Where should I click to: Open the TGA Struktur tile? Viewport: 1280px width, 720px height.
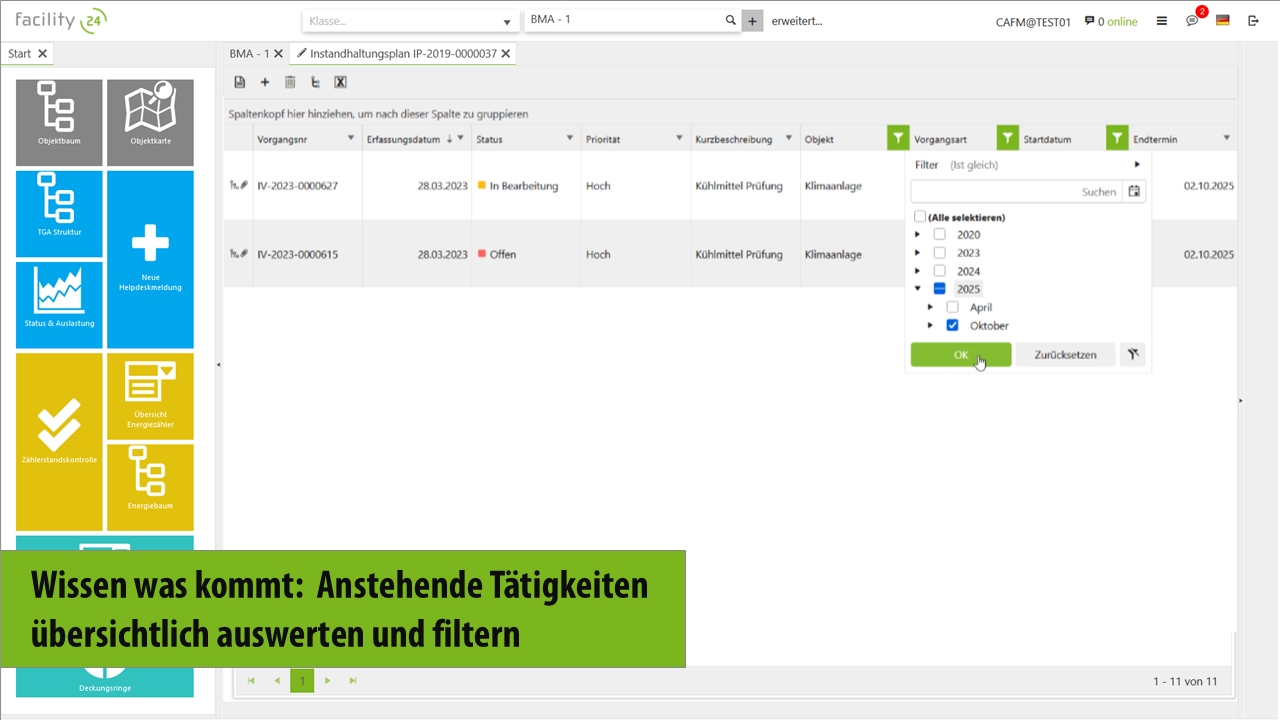pos(59,214)
